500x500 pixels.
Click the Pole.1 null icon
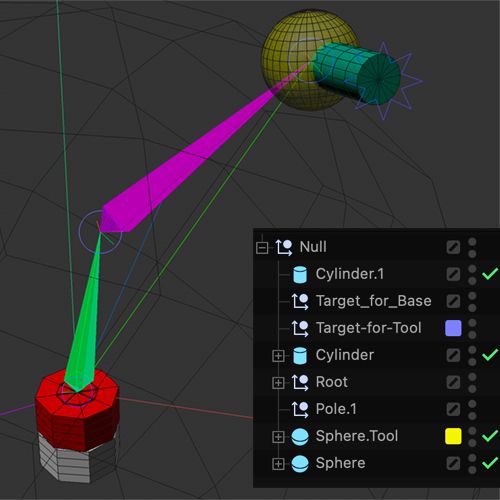click(x=300, y=410)
